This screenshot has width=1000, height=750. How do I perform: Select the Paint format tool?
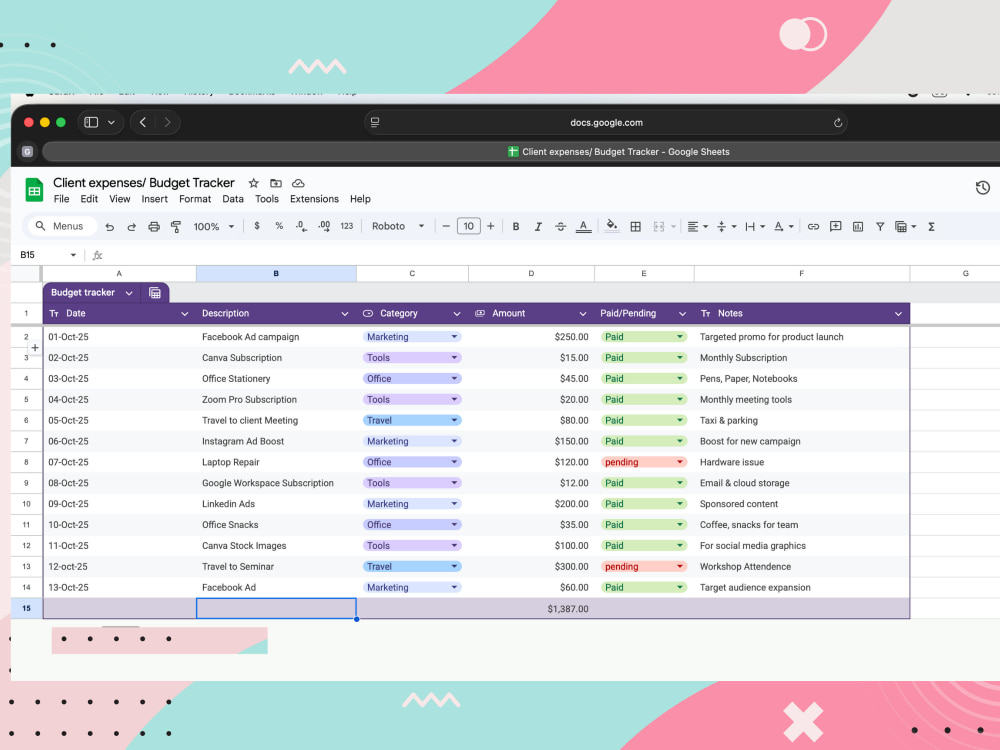176,226
